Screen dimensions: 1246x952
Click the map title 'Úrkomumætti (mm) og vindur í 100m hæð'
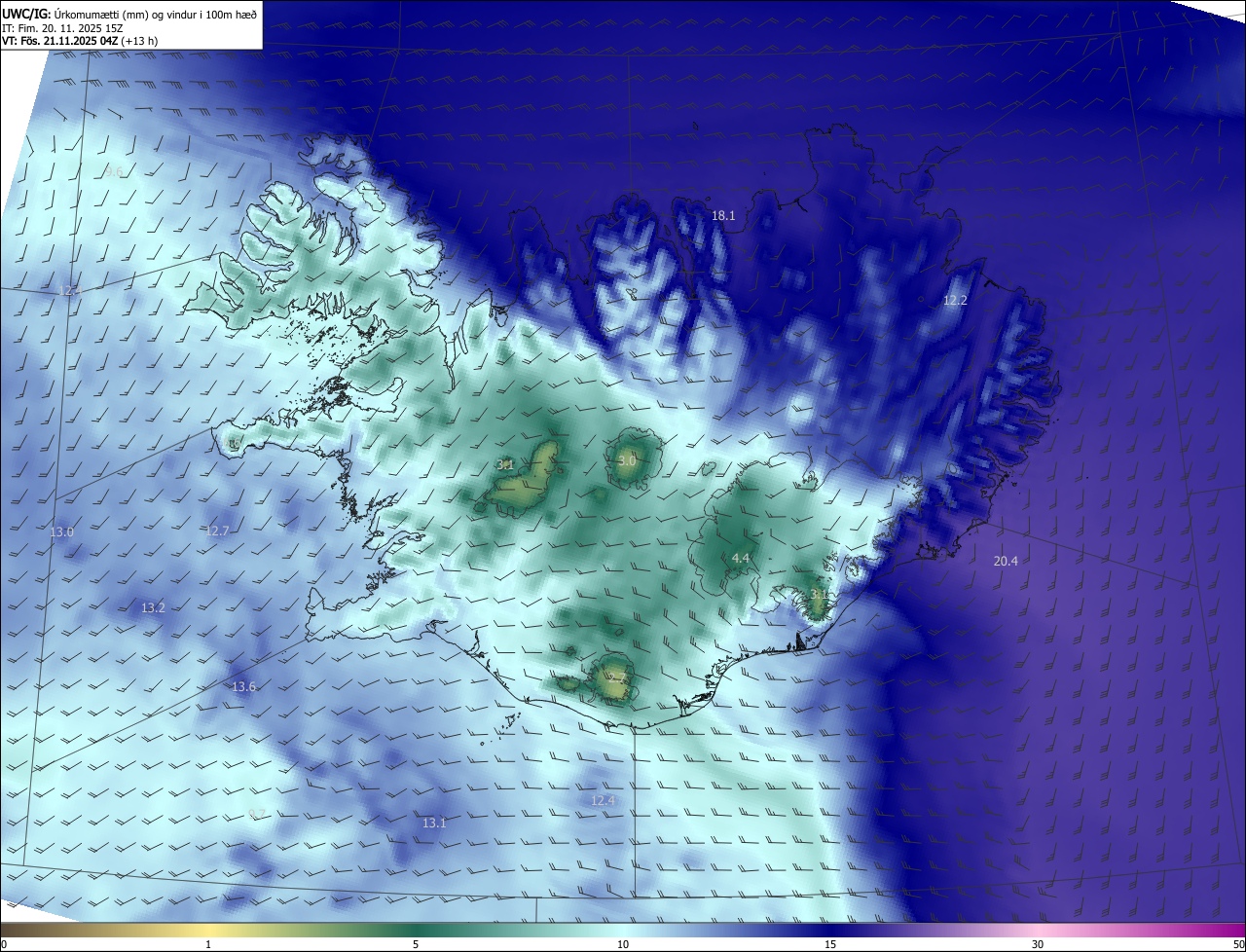(x=154, y=14)
